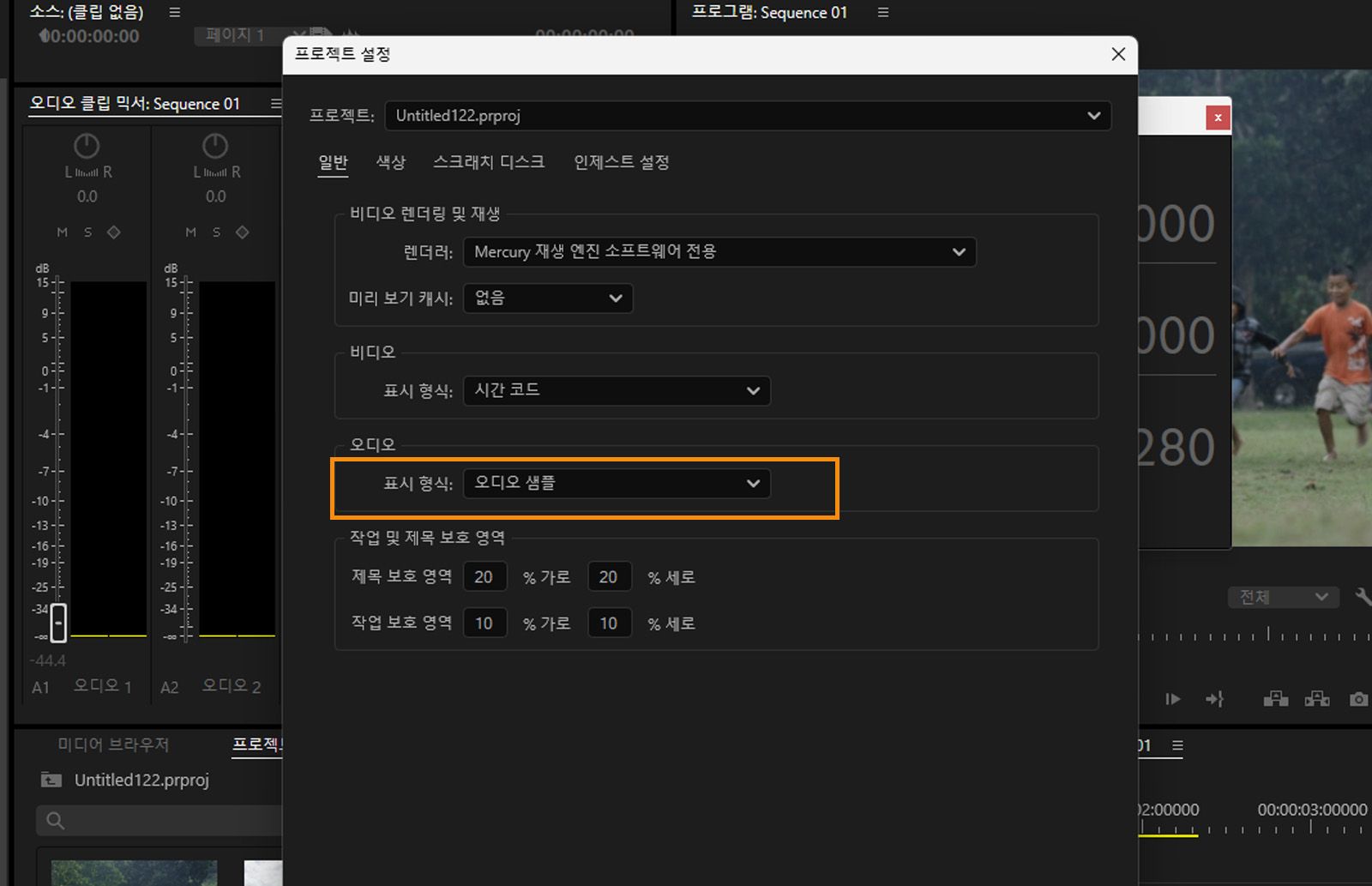This screenshot has height=886, width=1372.
Task: Take a snapshot with the Export Frame camera icon
Action: tap(1359, 699)
